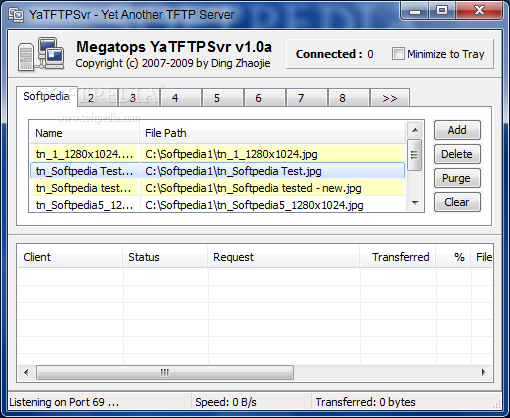Click the Delete button

pos(457,154)
